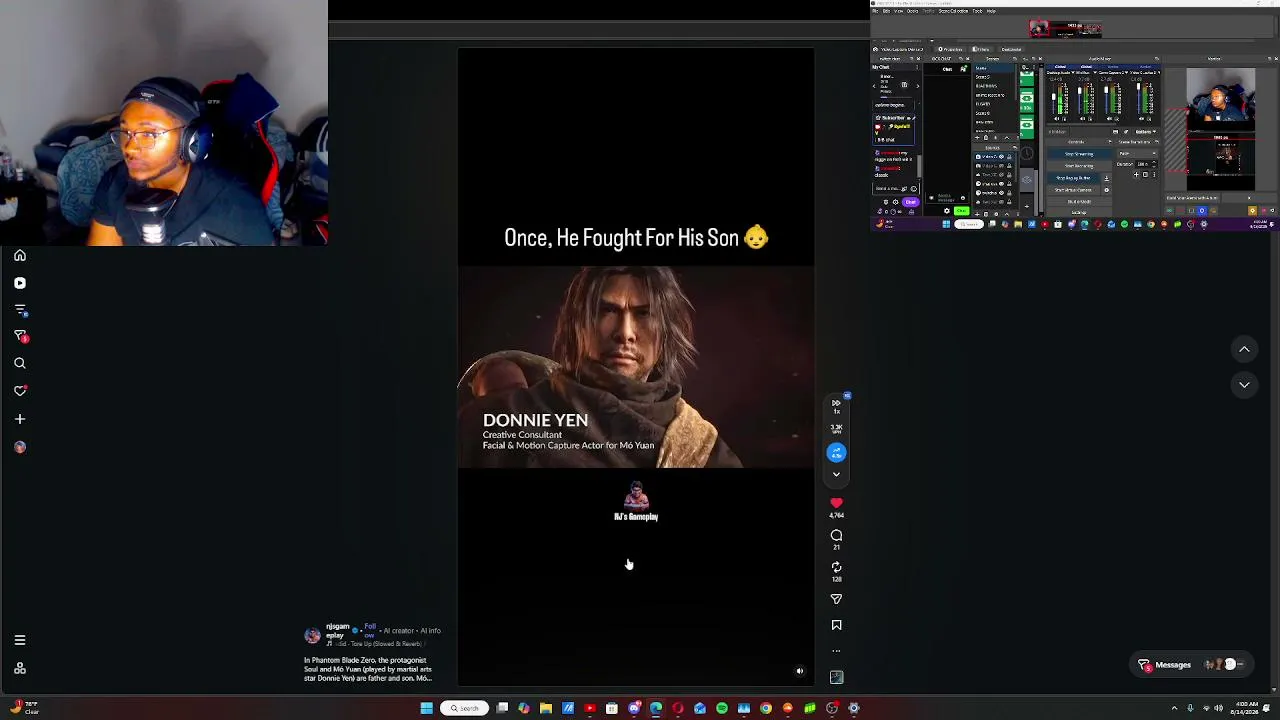Share the video with the arrow icon
The width and height of the screenshot is (1280, 720).
pos(836,599)
